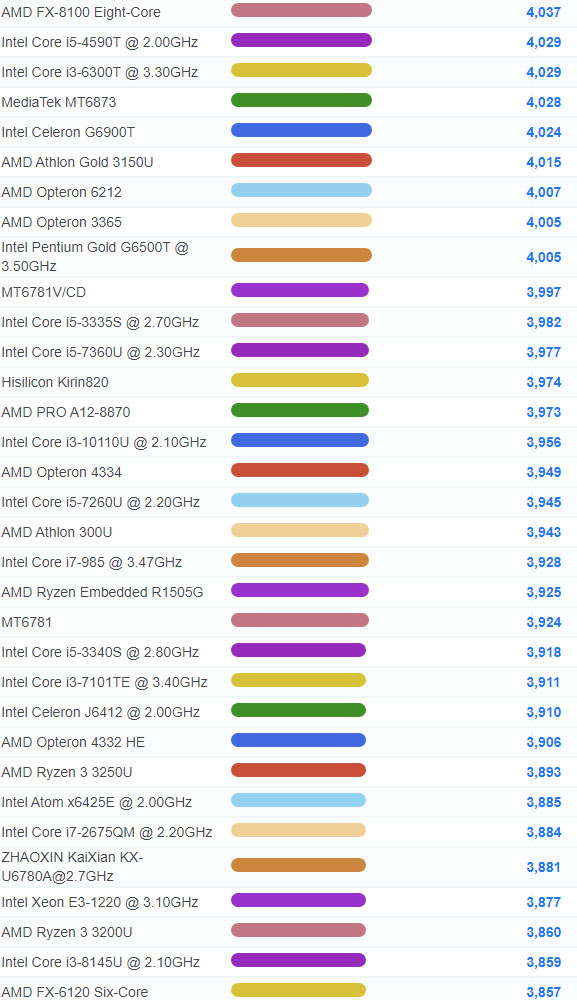Open ZHAOXIN KaiXian KX-U6780A@2.7GHz entry

72,866
